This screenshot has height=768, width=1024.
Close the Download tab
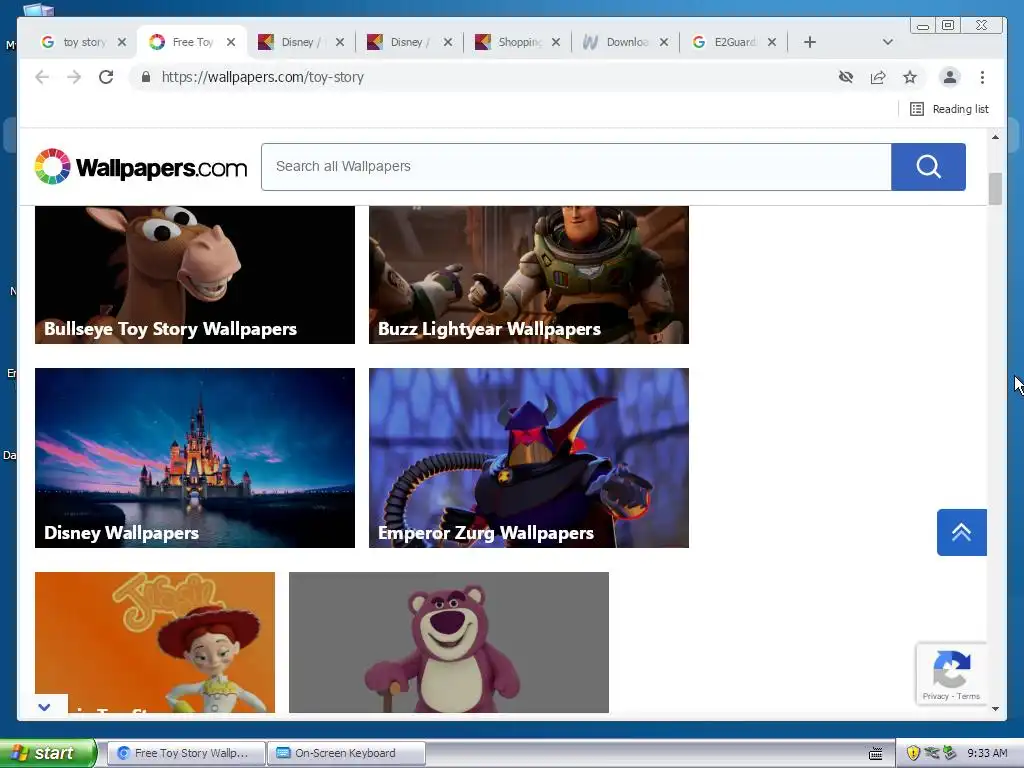664,42
